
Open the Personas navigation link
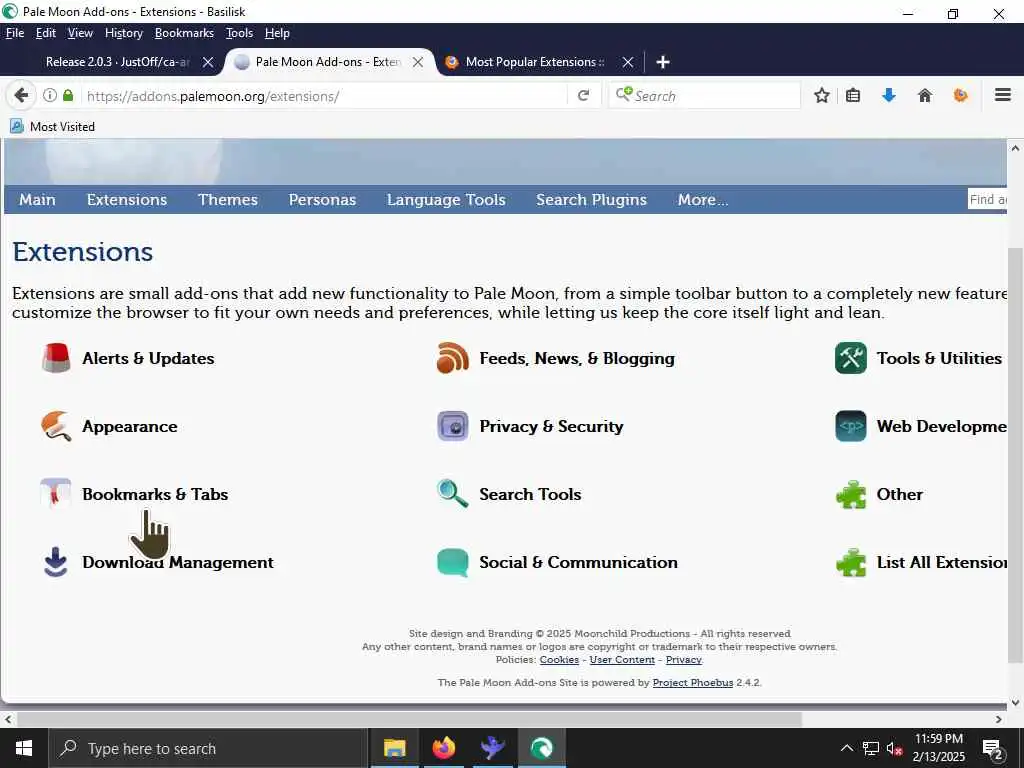(x=322, y=200)
